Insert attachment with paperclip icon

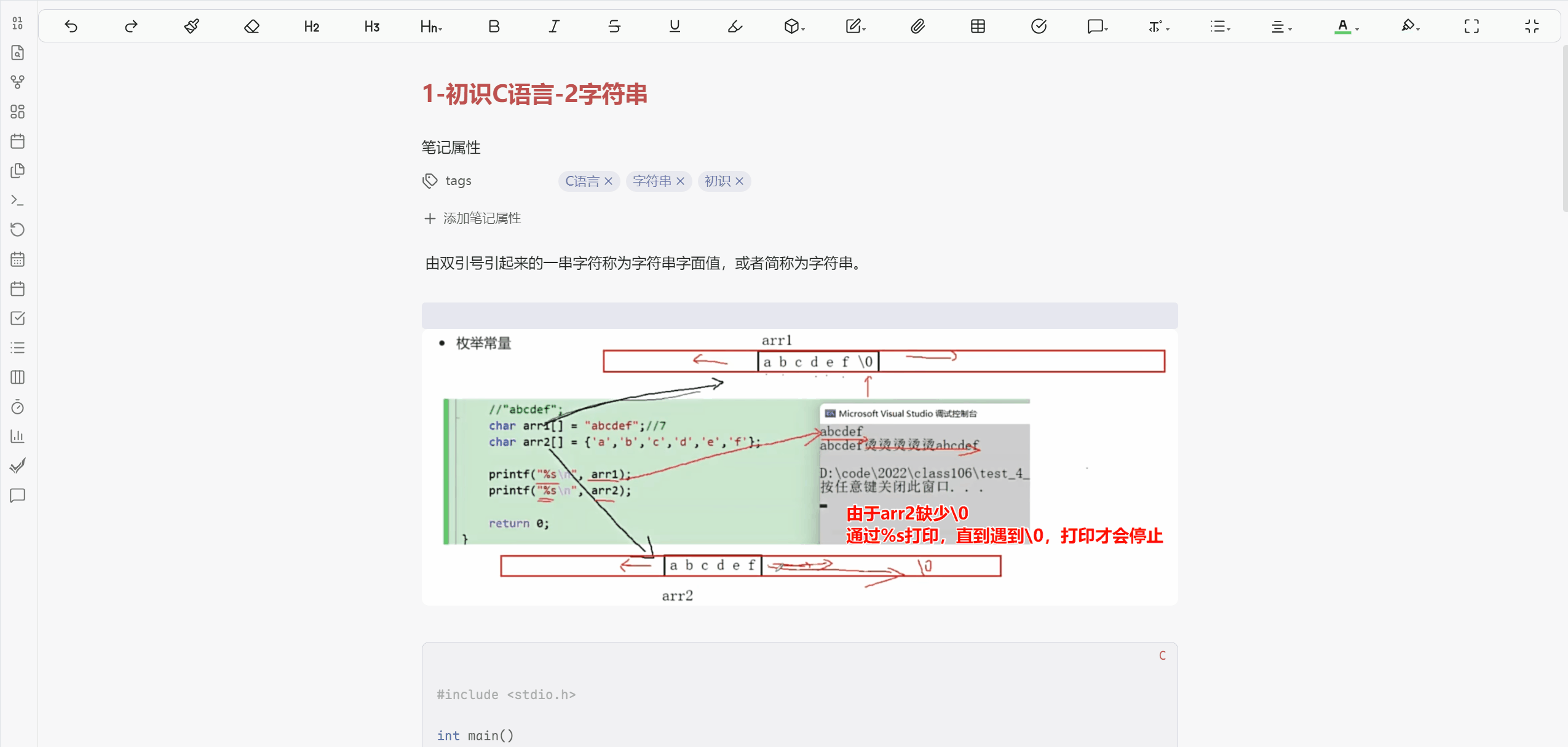coord(917,26)
